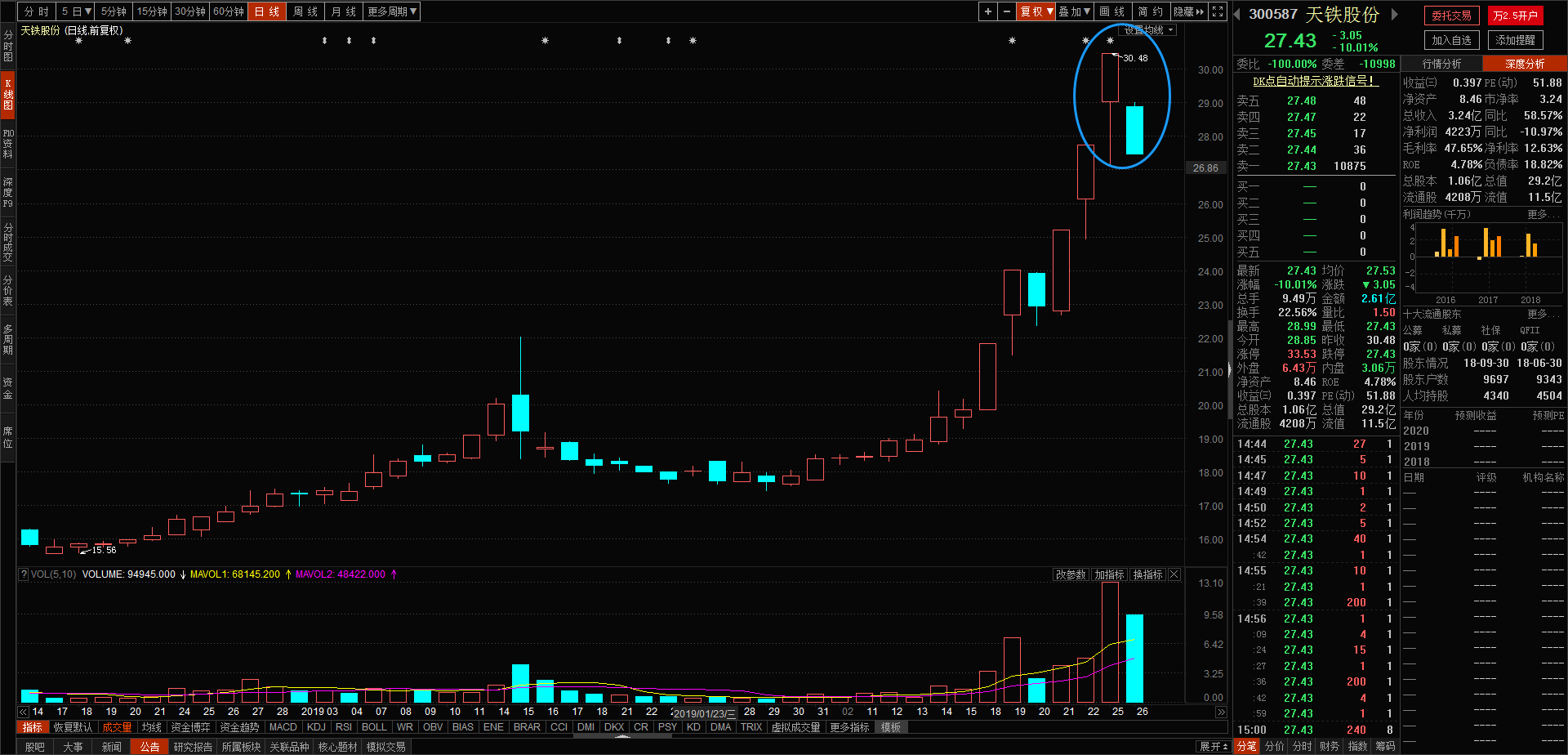The width and height of the screenshot is (1568, 755).
Task: Zoom out the chart with minus icon
Action: click(1007, 11)
